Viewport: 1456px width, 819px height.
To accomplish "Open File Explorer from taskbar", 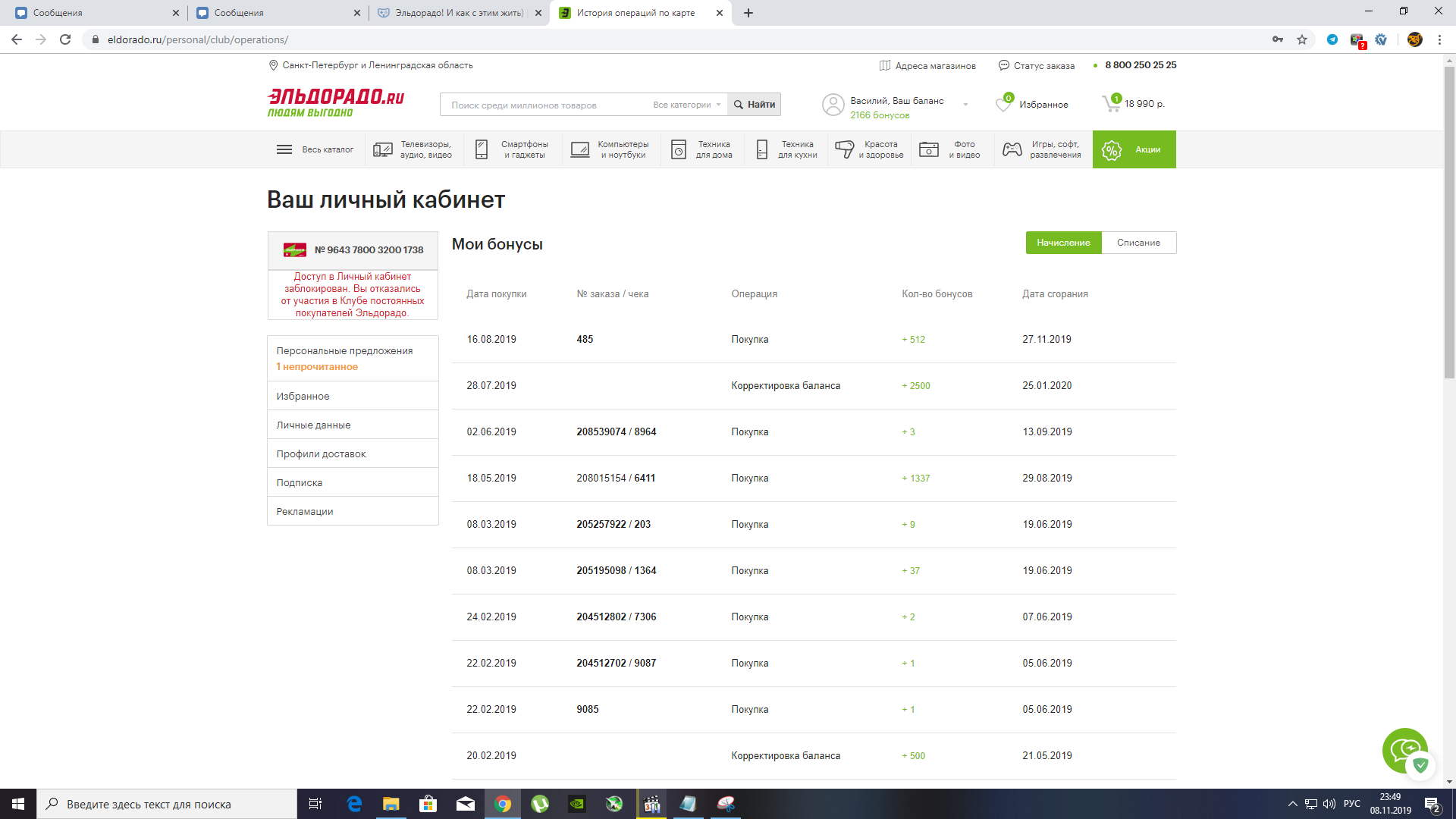I will (x=391, y=804).
